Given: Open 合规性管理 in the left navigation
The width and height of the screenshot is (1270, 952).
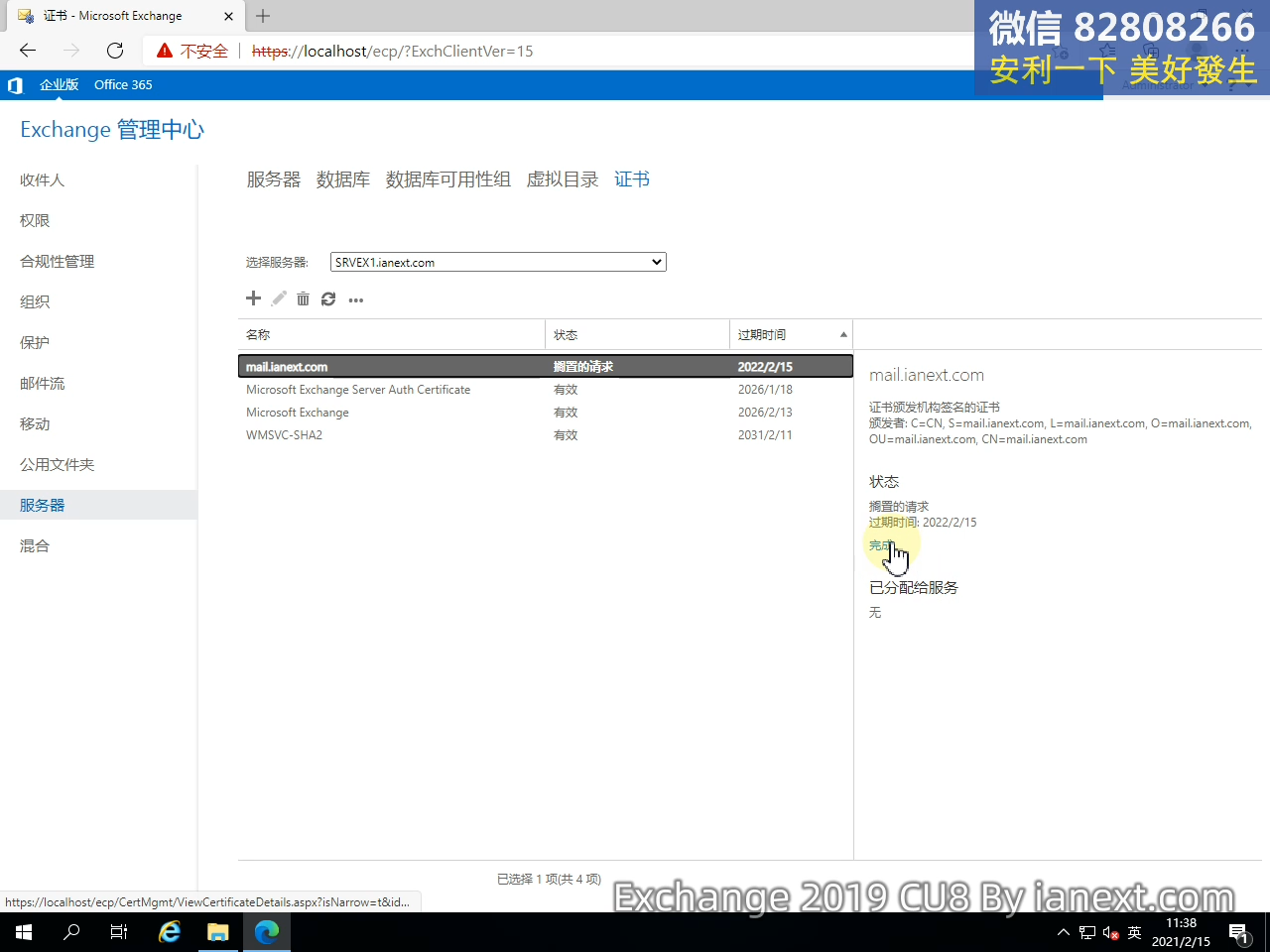Looking at the screenshot, I should pos(57,262).
